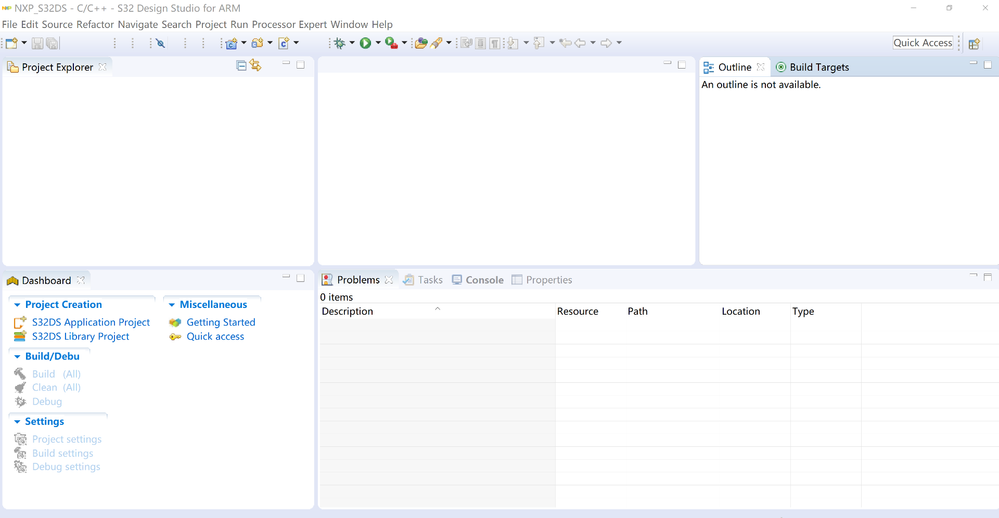This screenshot has height=518, width=999.
Task: Click the Quick Access search field
Action: (x=923, y=43)
